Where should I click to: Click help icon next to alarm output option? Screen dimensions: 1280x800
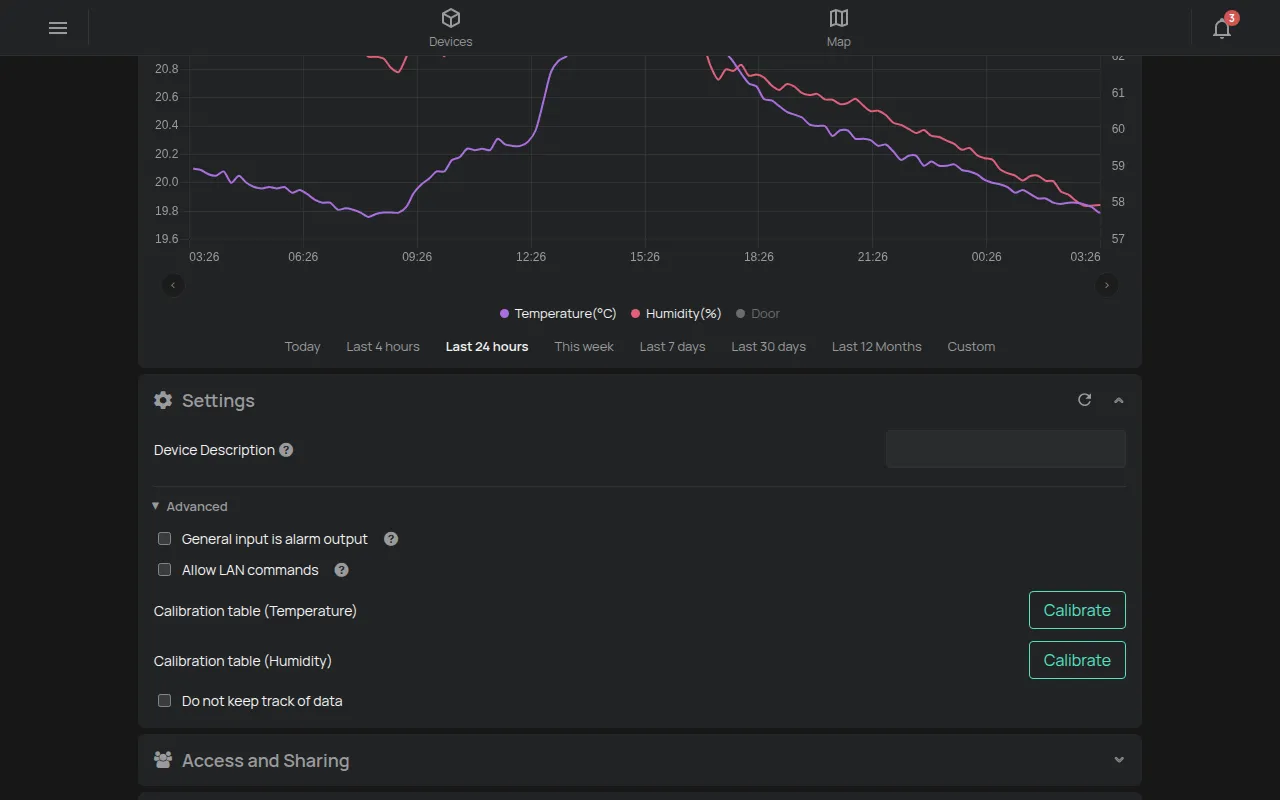tap(391, 539)
